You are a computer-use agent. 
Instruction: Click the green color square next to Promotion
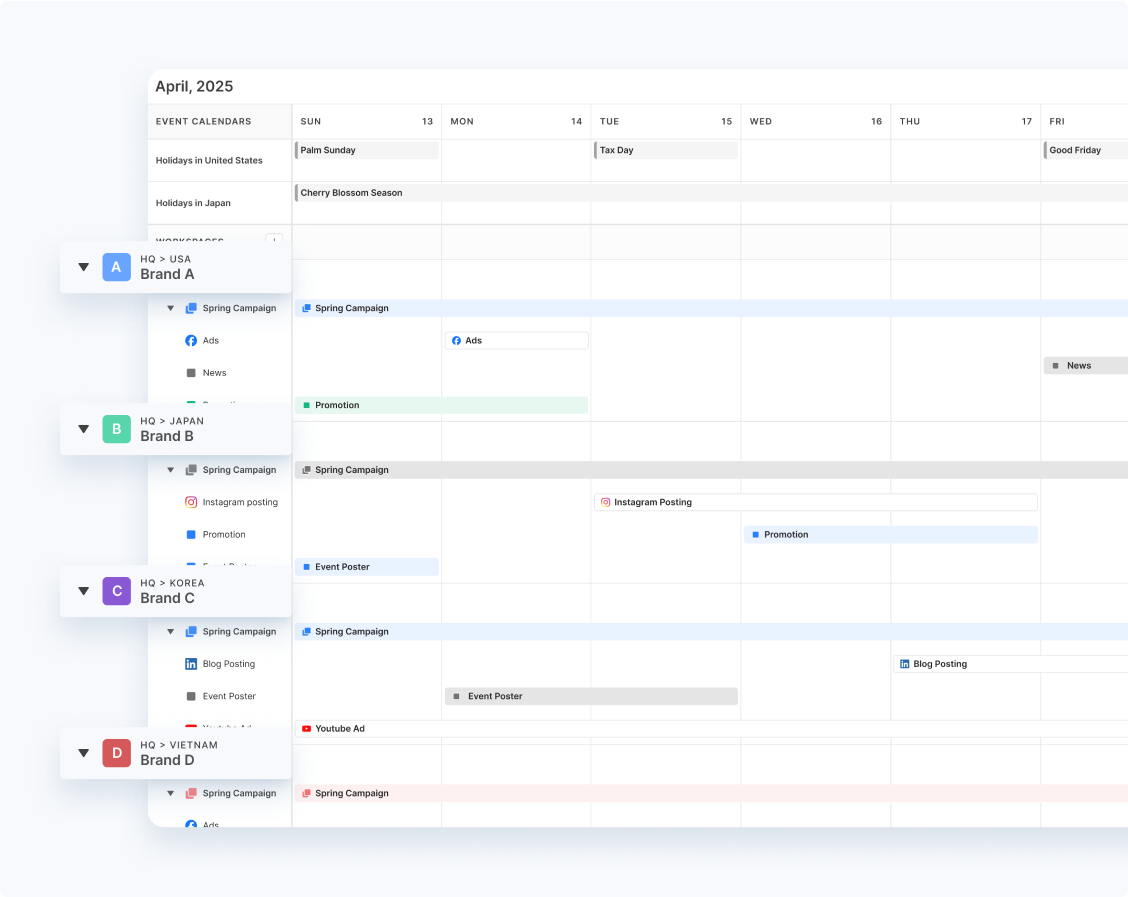tap(306, 405)
